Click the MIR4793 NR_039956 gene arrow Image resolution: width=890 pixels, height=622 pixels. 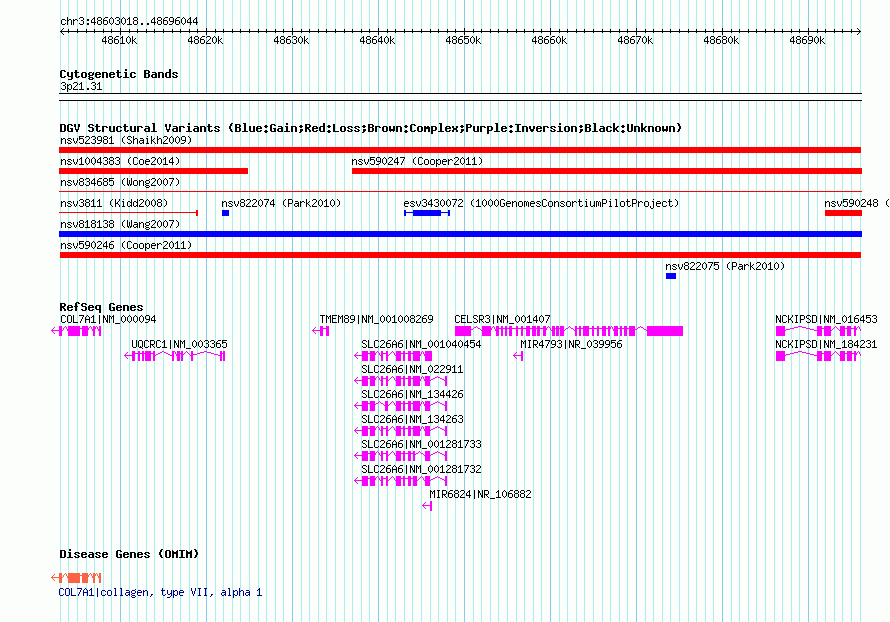(518, 356)
